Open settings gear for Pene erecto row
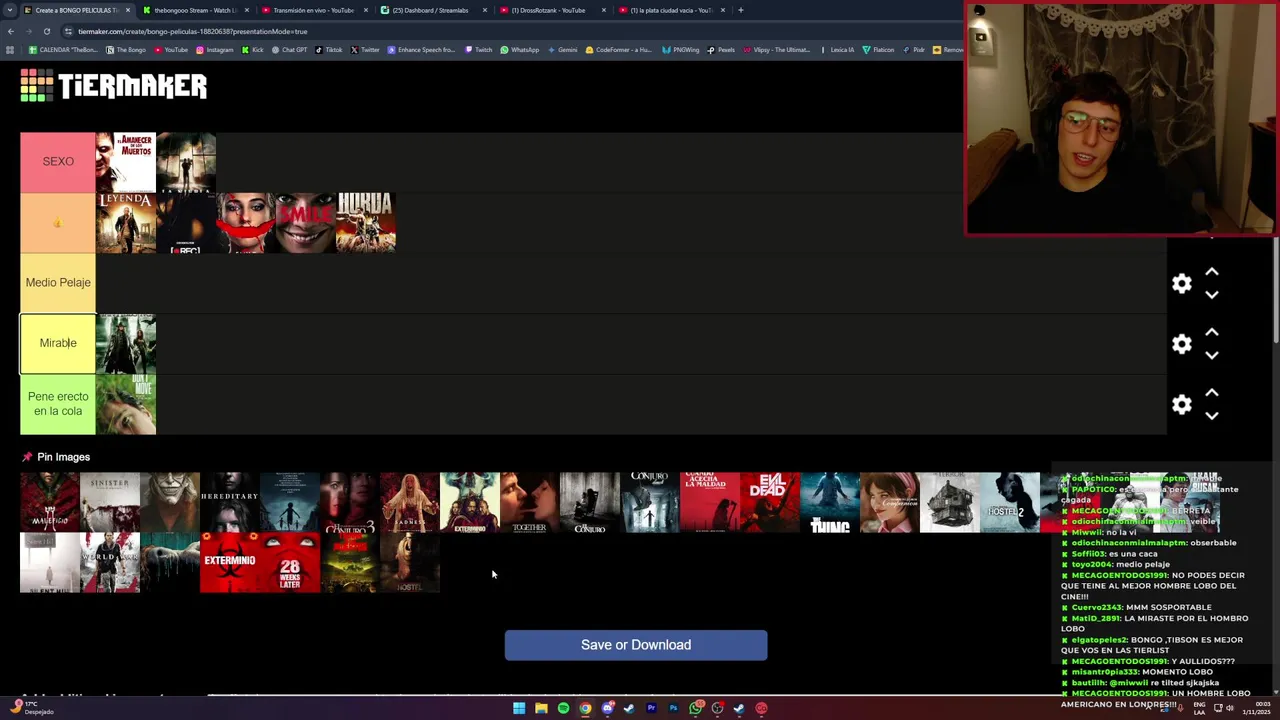Screen dimensions: 1280x720 (1182, 404)
